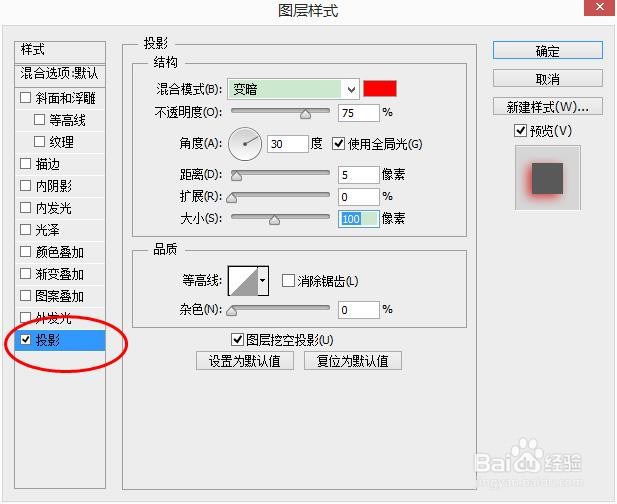Enable the 内发光 checkbox
This screenshot has width=617, height=504.
click(25, 207)
